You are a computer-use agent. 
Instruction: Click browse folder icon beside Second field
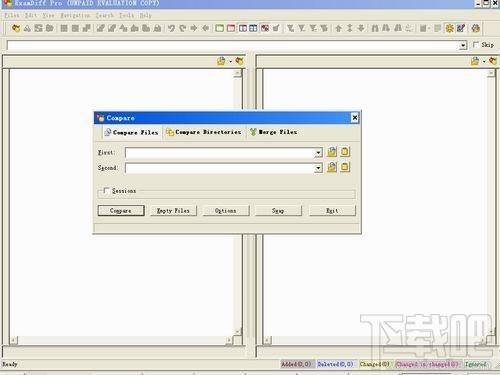pos(332,167)
